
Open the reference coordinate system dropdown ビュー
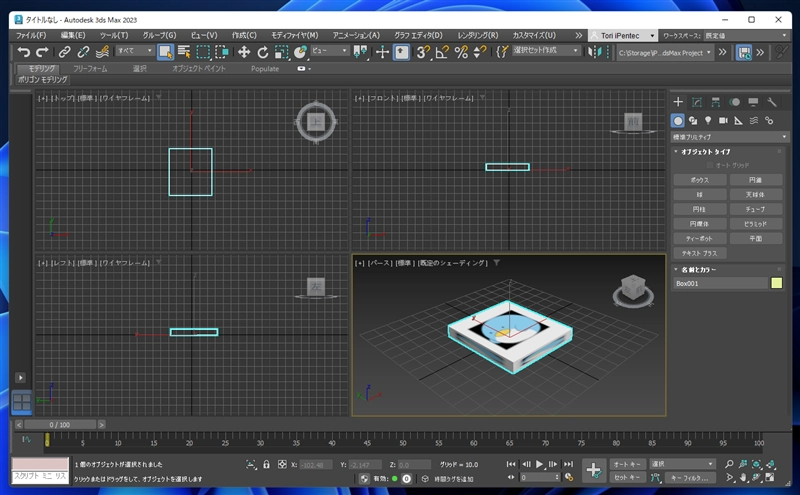point(330,51)
